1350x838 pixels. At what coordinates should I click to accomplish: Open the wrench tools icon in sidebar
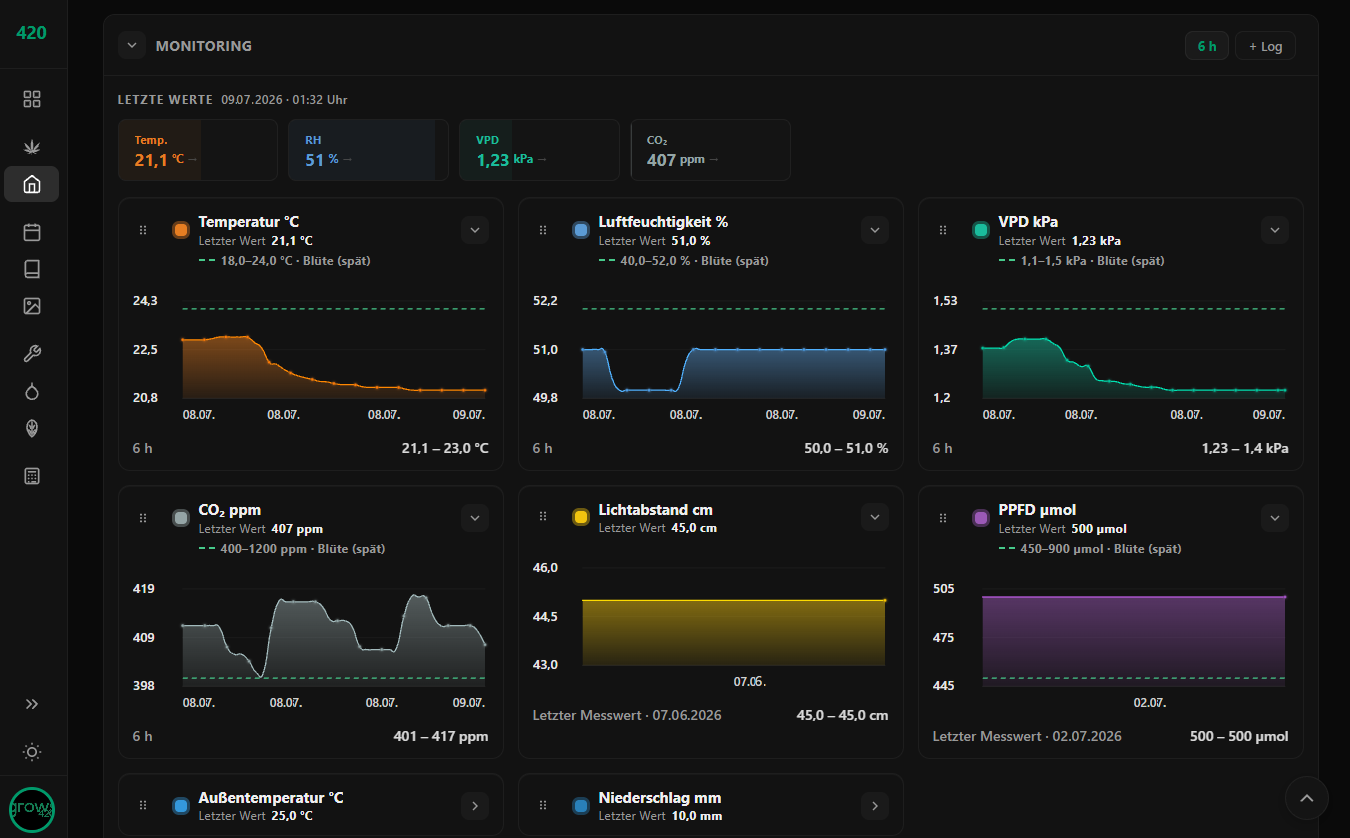(32, 353)
